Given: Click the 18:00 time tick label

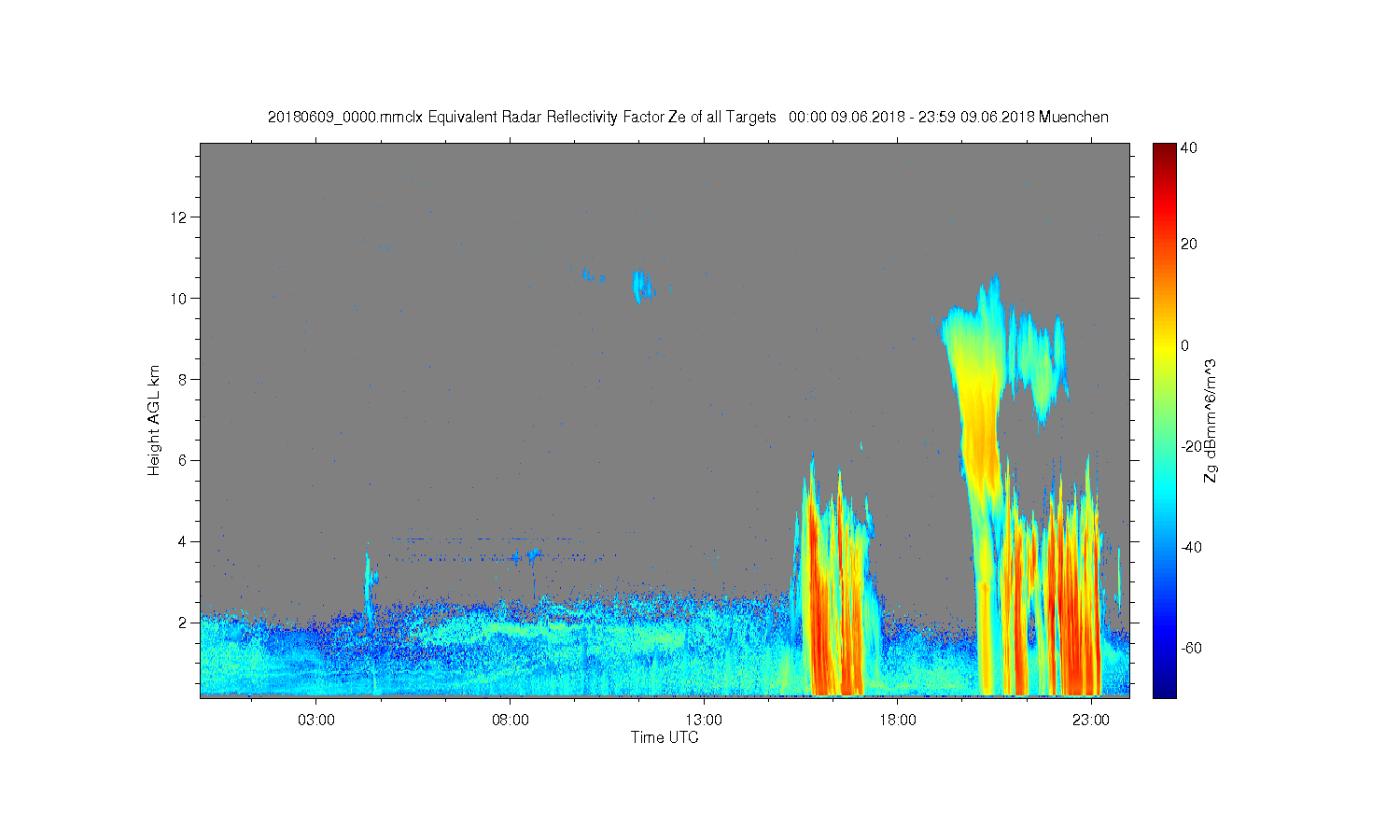Looking at the screenshot, I should pos(898,721).
